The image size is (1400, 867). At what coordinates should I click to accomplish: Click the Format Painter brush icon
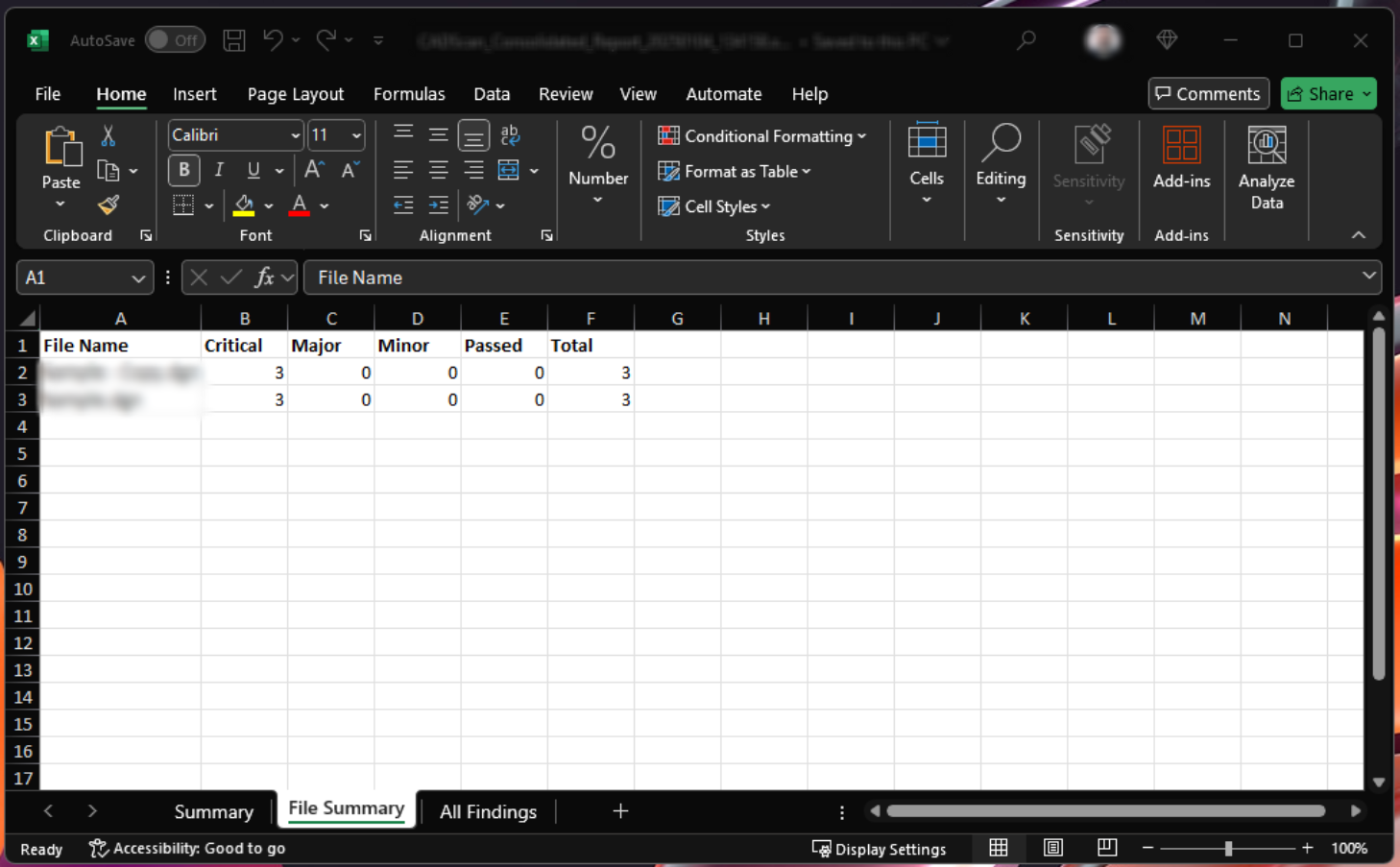tap(109, 205)
